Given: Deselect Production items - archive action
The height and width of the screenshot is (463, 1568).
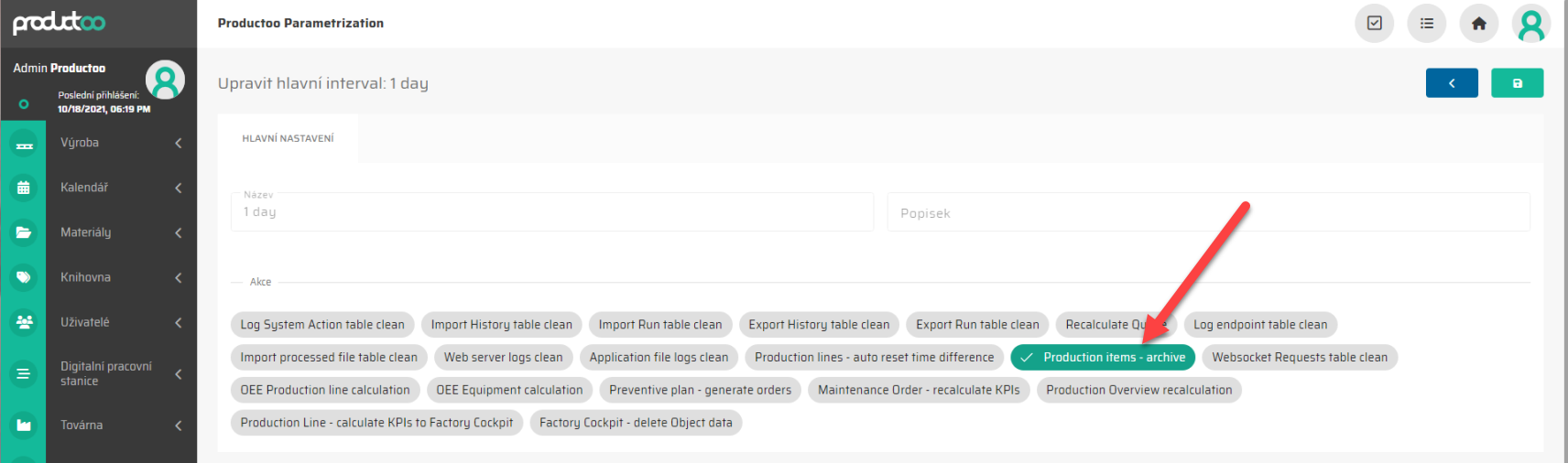Looking at the screenshot, I should pyautogui.click(x=1102, y=358).
